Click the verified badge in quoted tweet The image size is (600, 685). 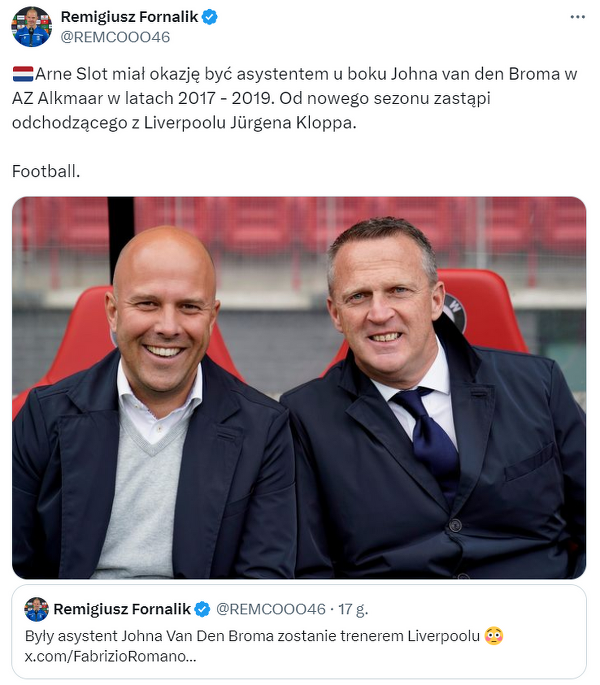pyautogui.click(x=201, y=610)
